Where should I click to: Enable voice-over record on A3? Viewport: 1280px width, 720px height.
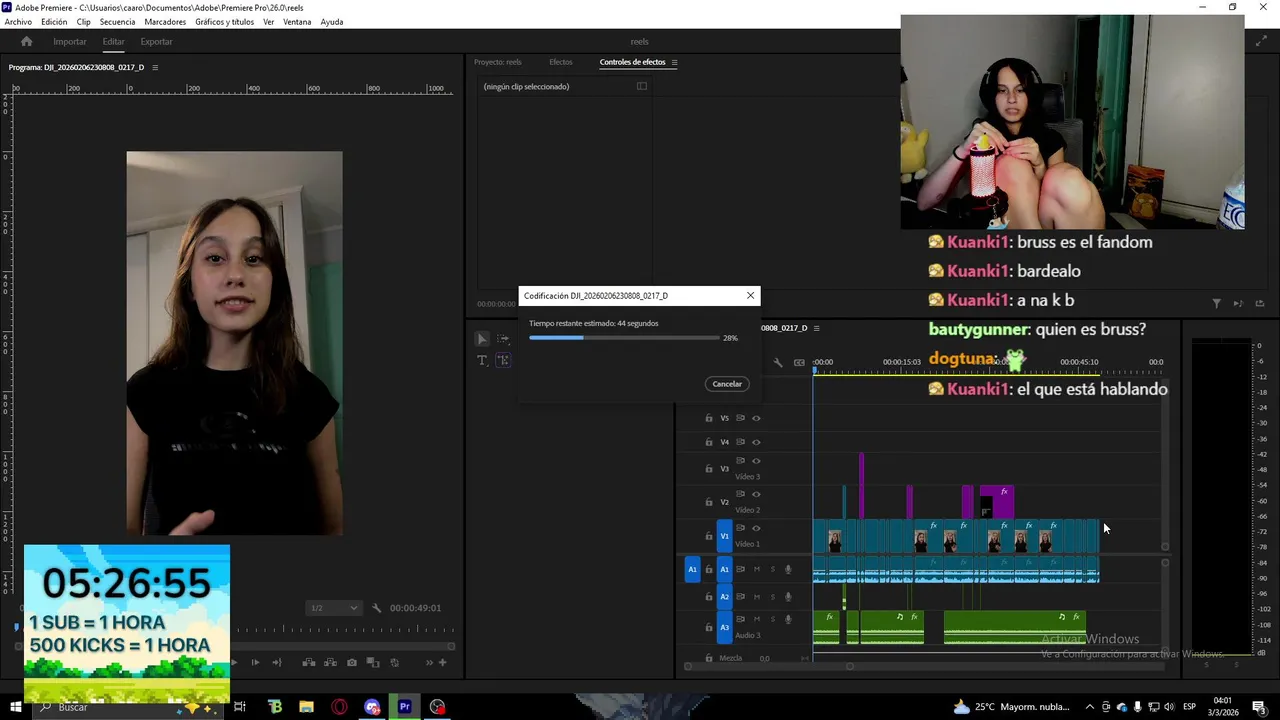point(788,620)
